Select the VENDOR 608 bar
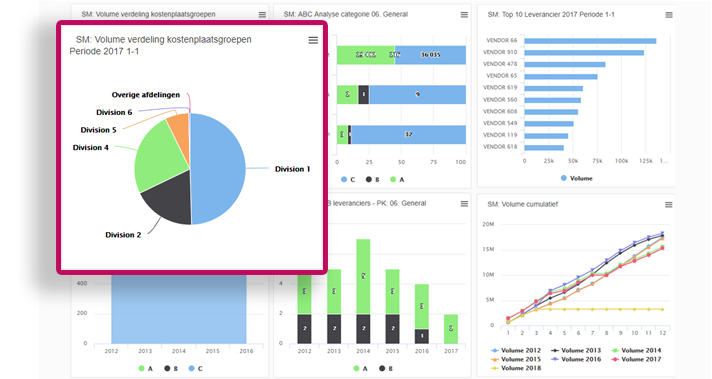This screenshot has width=712, height=379. click(551, 112)
